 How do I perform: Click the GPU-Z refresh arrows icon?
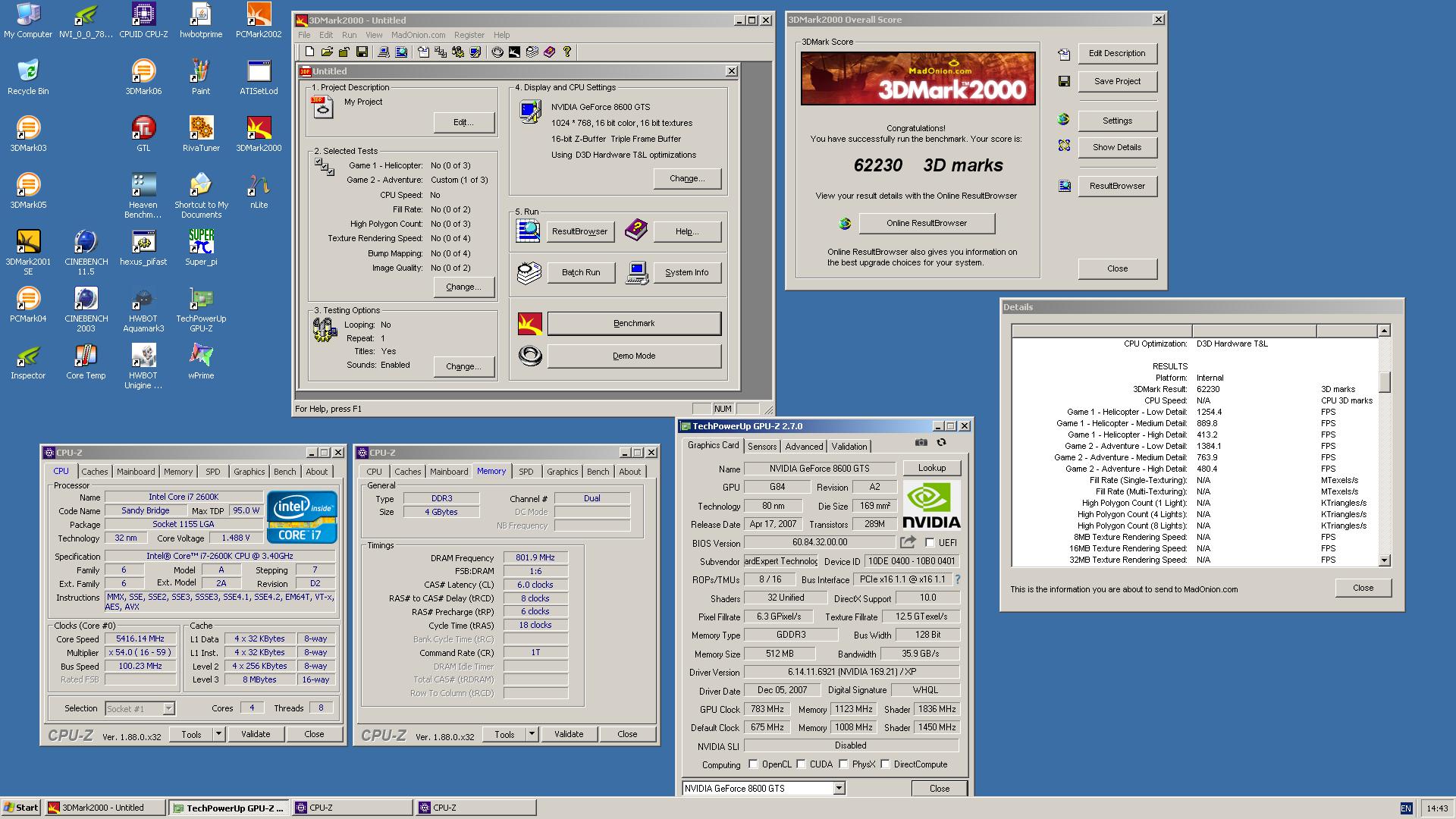941,442
